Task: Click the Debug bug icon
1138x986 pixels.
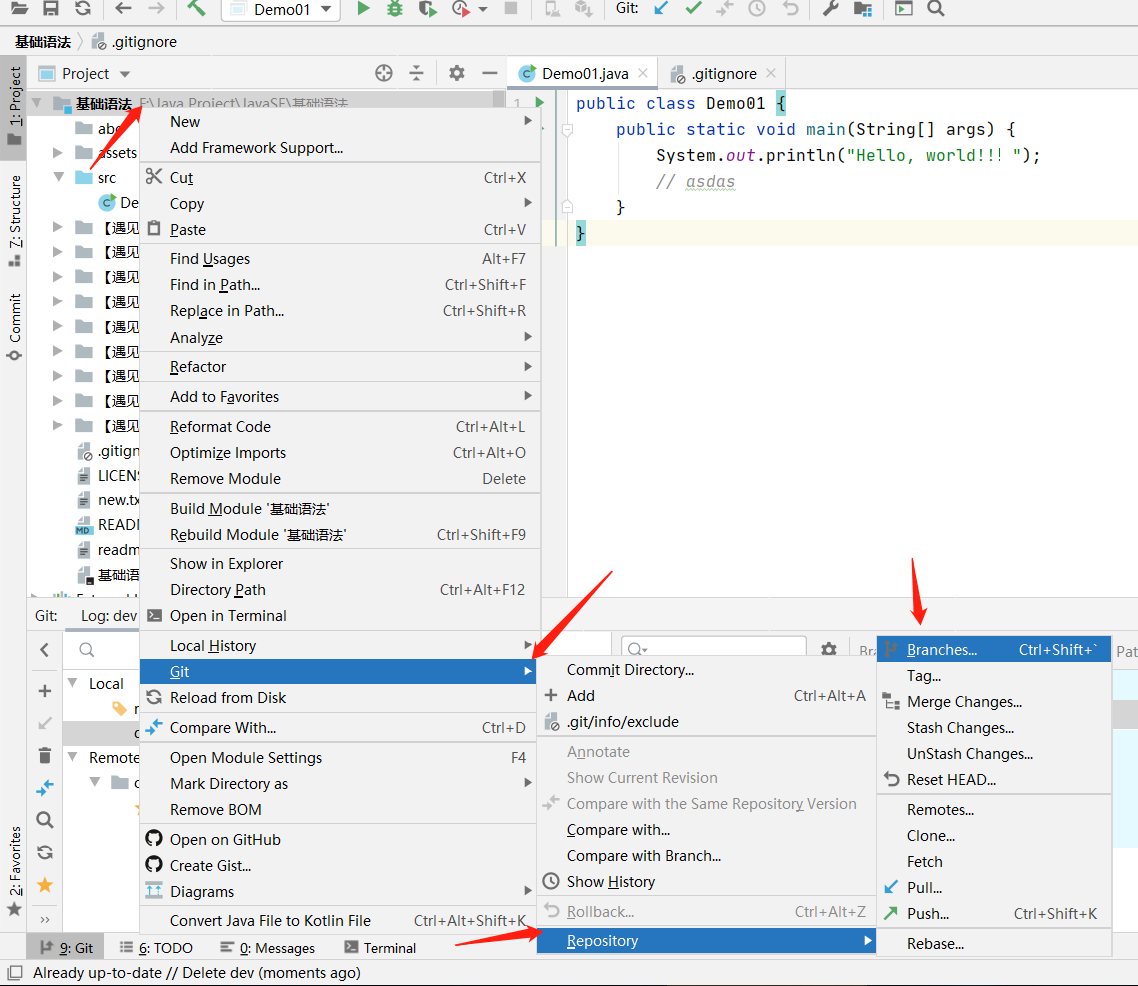Action: click(x=394, y=9)
